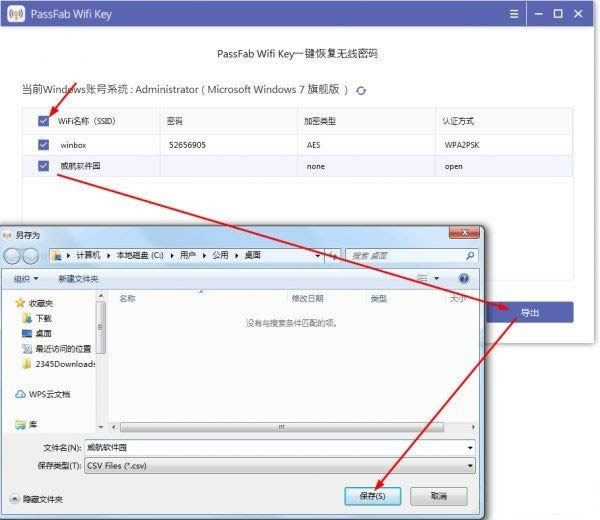Sort by the 修改日期 column header

click(308, 298)
